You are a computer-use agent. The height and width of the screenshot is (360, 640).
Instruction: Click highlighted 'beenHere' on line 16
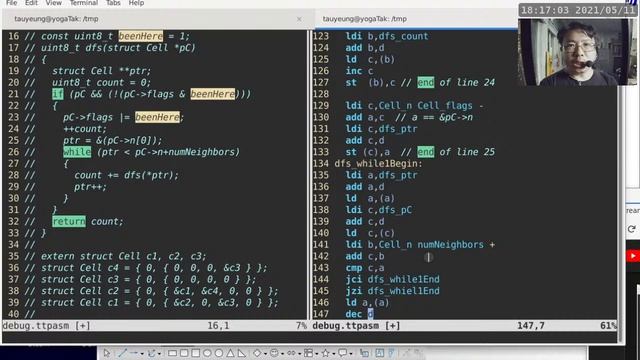pos(141,36)
